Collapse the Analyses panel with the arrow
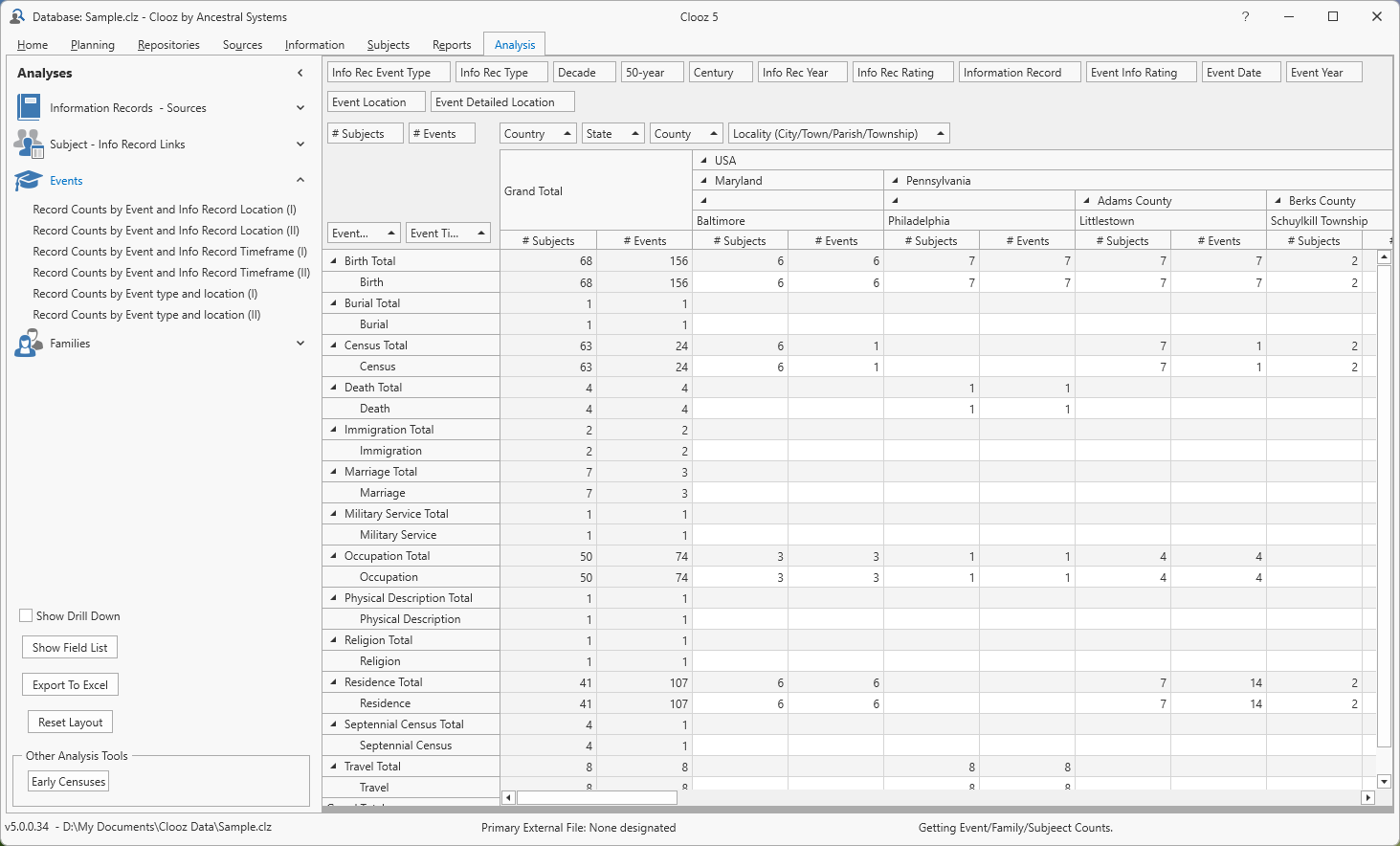Screen dimensions: 1400x846 (300, 73)
